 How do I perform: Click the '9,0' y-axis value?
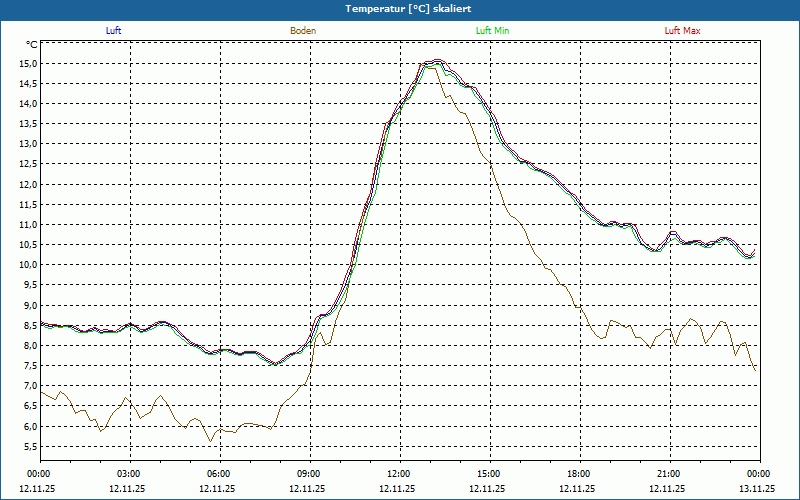click(x=31, y=306)
